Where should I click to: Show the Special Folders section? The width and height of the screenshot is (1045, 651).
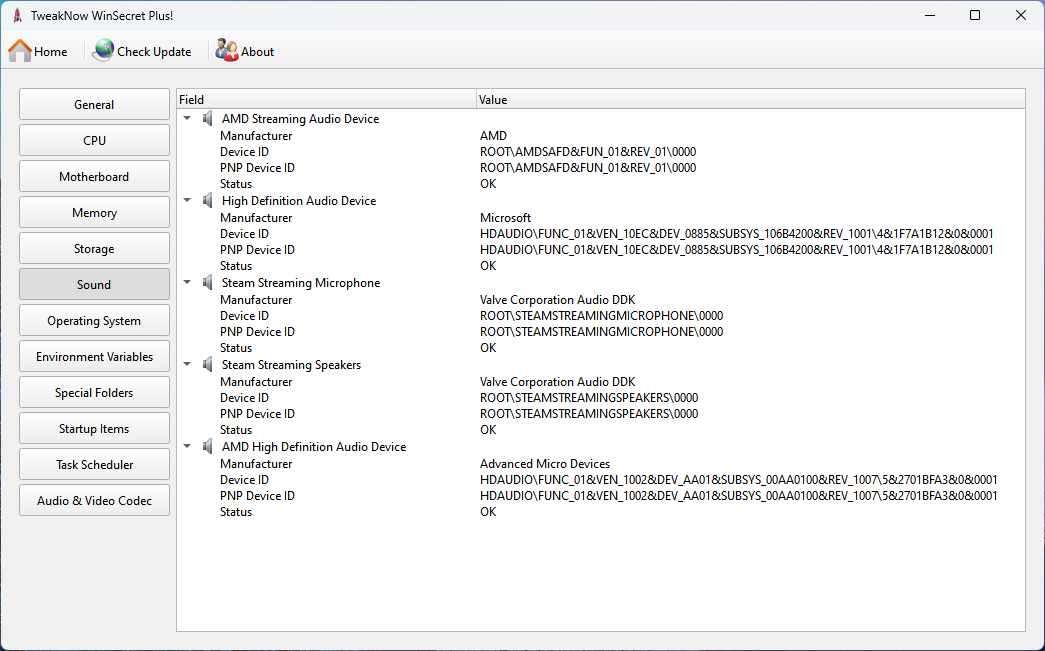click(94, 392)
